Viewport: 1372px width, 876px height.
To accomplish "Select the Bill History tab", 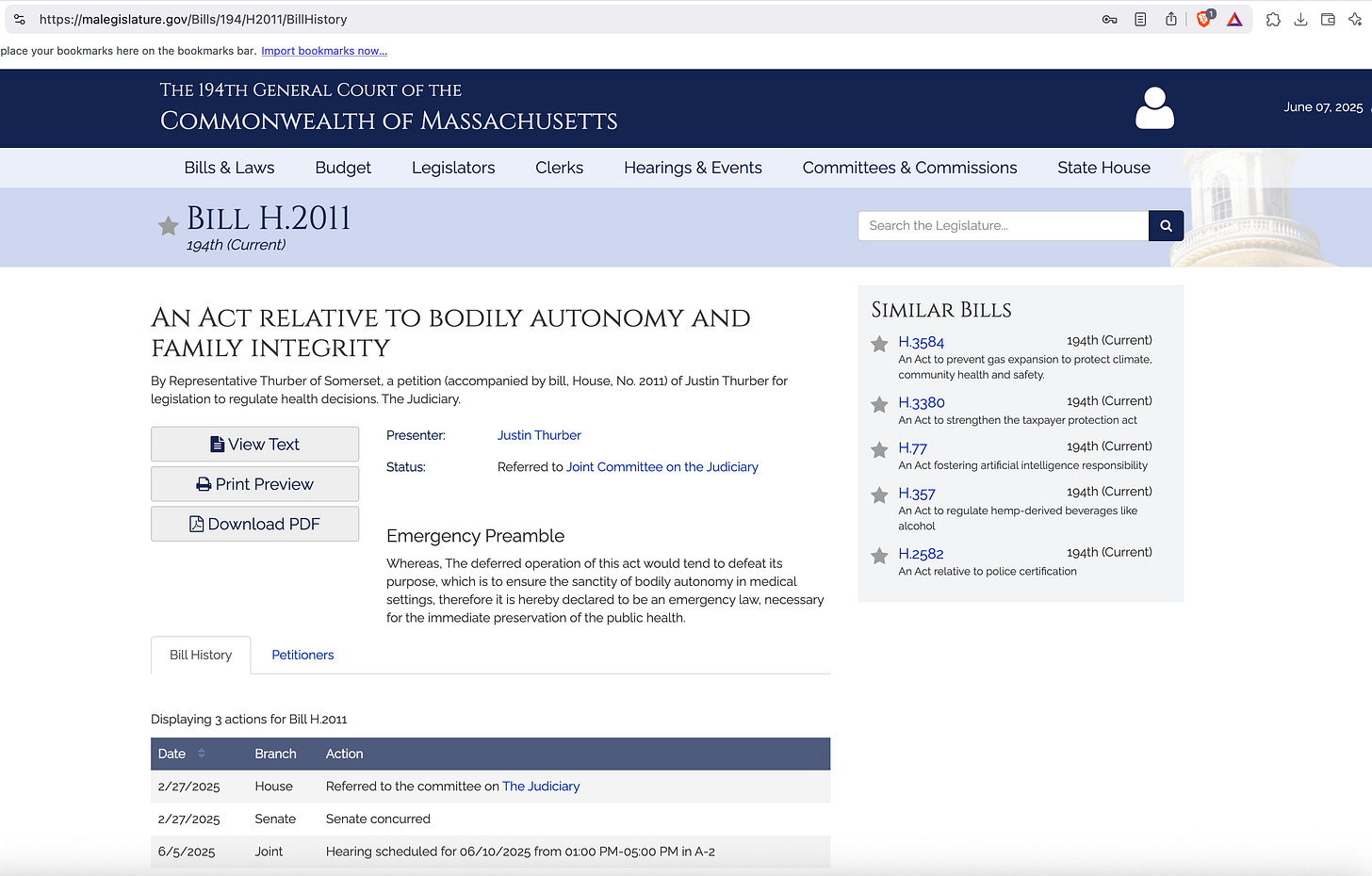I will (x=201, y=655).
